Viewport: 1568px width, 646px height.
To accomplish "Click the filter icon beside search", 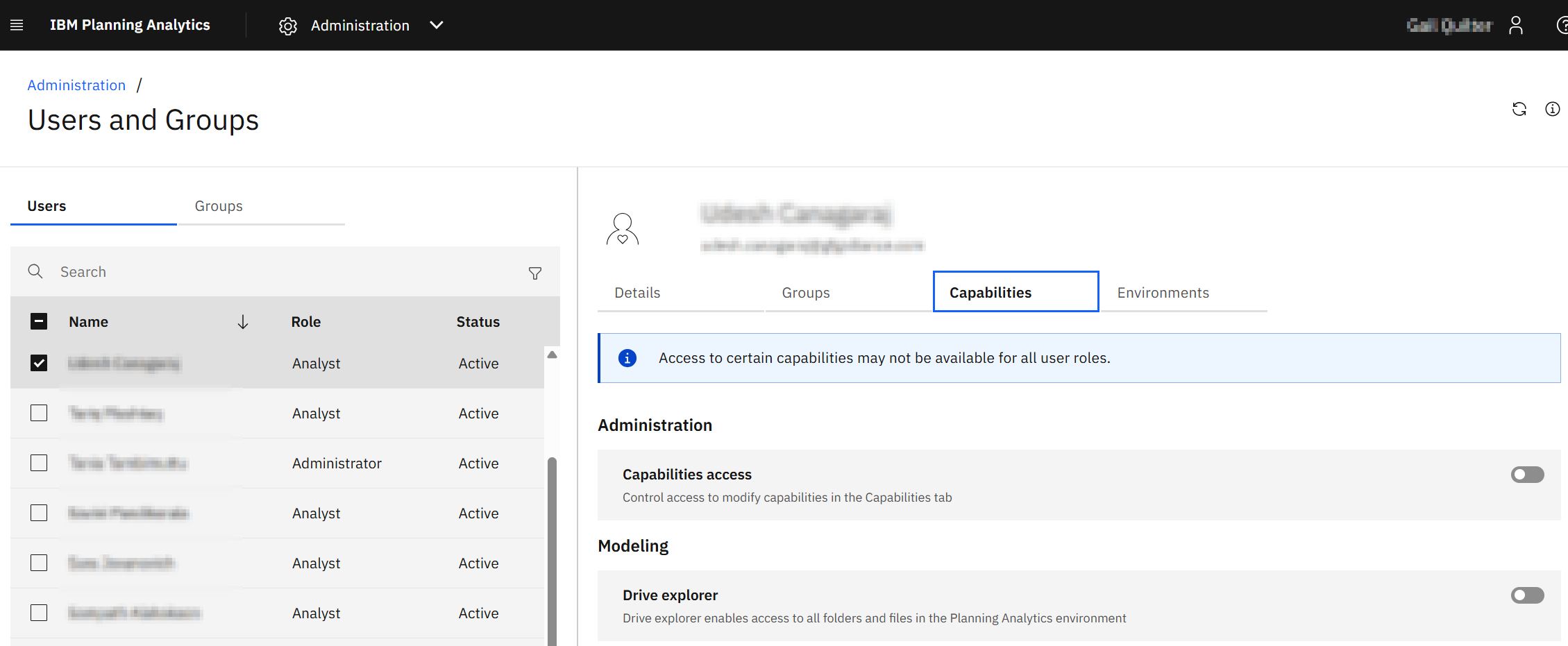I will (534, 273).
